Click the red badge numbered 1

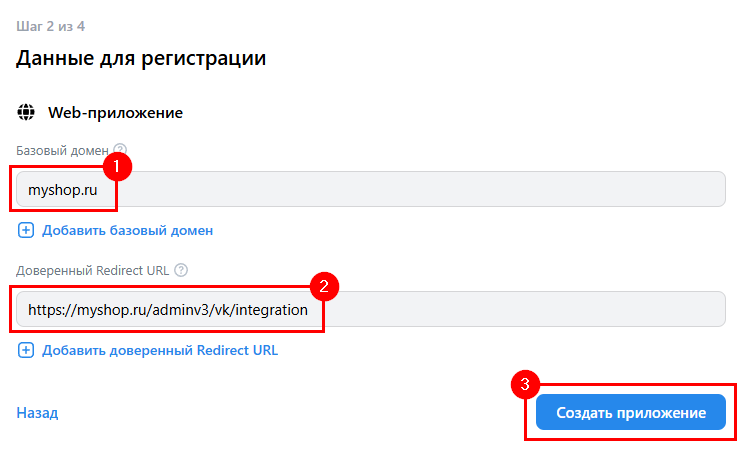click(x=117, y=166)
